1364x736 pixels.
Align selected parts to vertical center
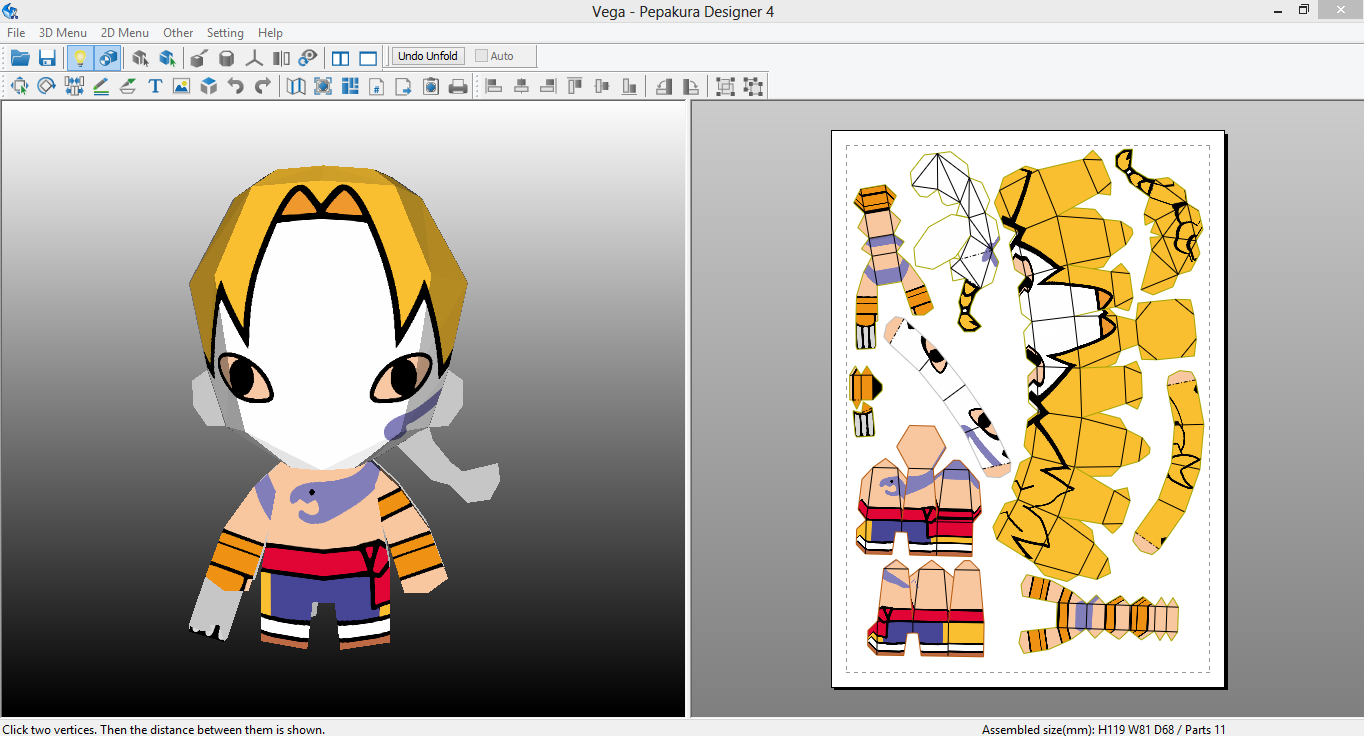tap(602, 86)
